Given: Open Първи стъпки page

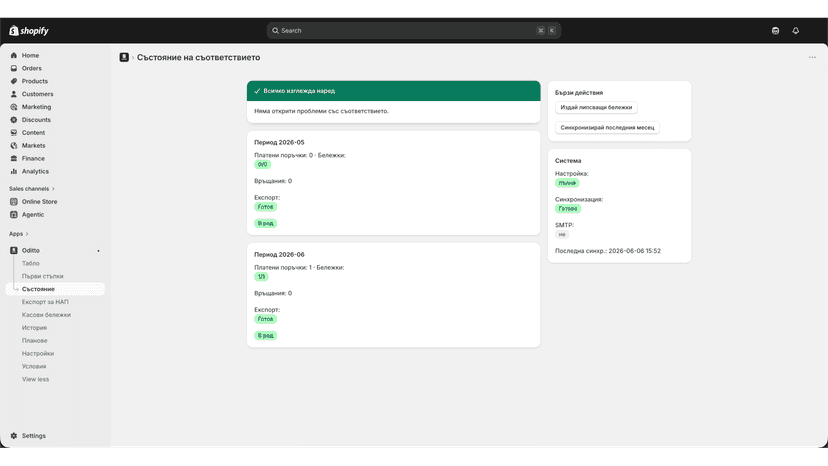Looking at the screenshot, I should pos(42,276).
